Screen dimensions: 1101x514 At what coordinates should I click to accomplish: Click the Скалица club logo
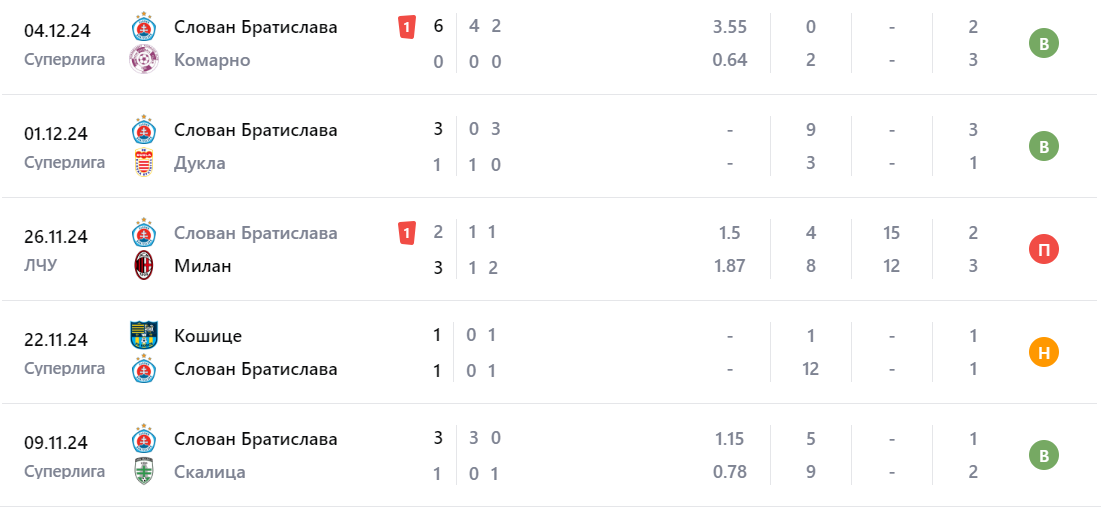click(x=144, y=472)
